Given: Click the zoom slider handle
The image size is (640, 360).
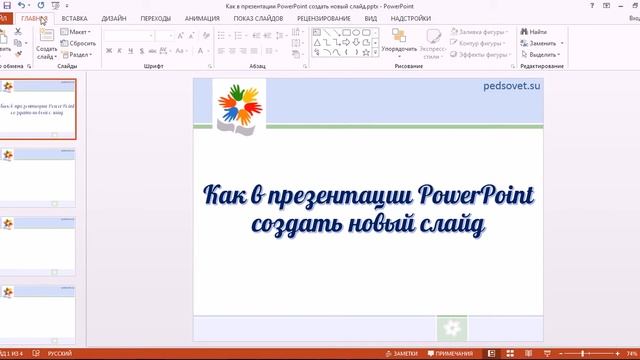Looking at the screenshot, I should [582, 353].
